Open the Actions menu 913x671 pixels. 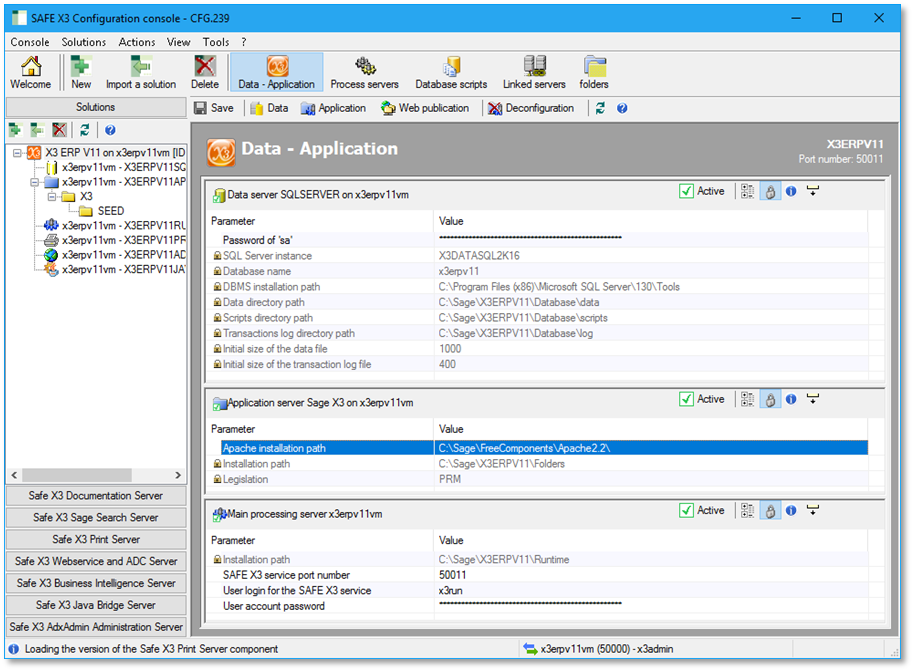[x=136, y=42]
